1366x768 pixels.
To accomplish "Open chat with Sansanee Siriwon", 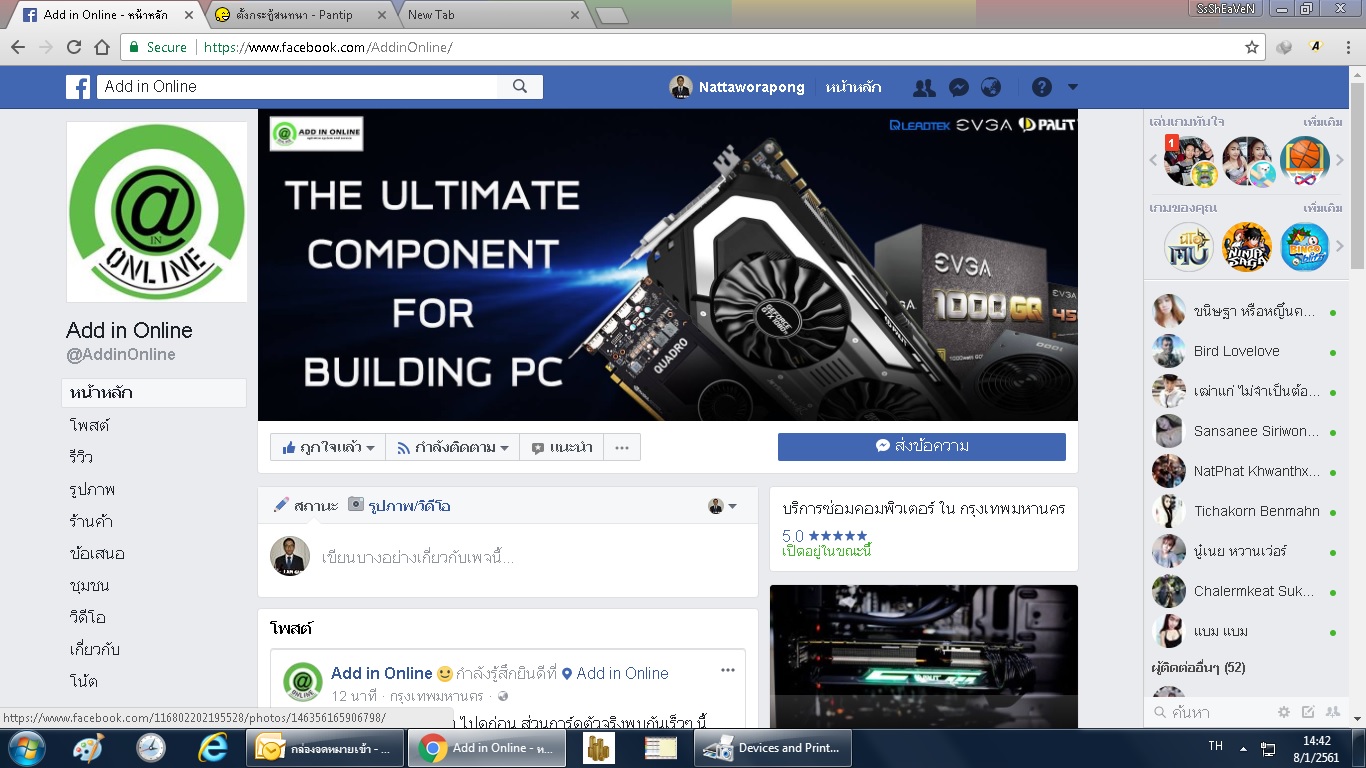I will [x=1245, y=431].
